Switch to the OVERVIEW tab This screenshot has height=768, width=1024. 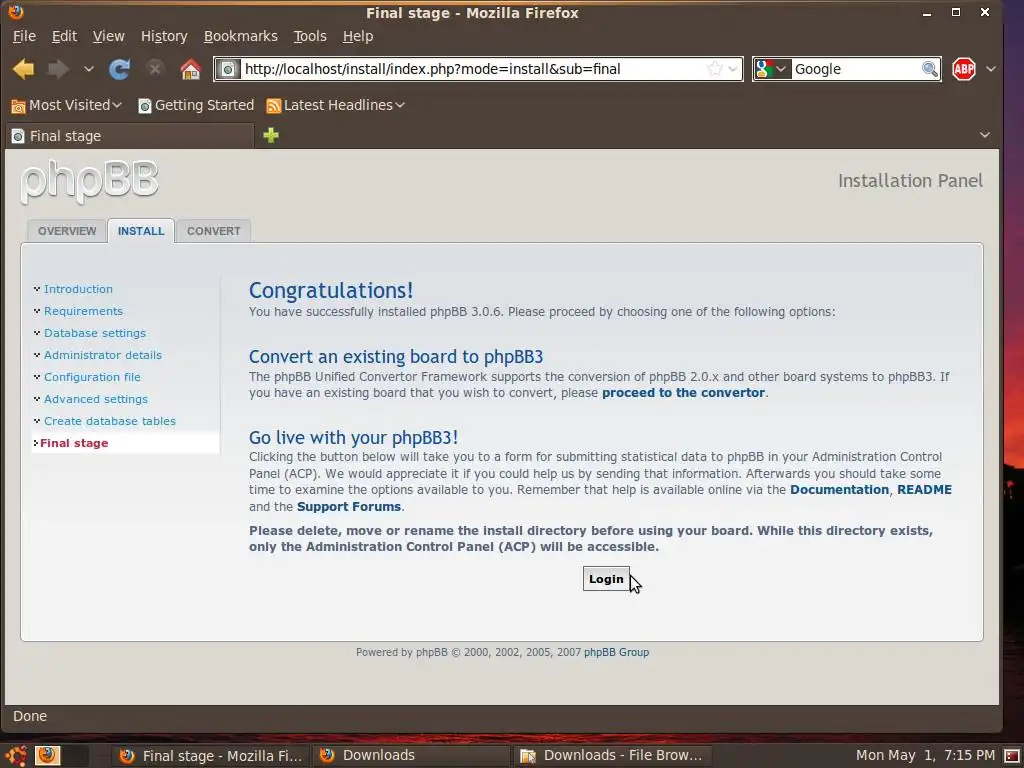tap(67, 231)
